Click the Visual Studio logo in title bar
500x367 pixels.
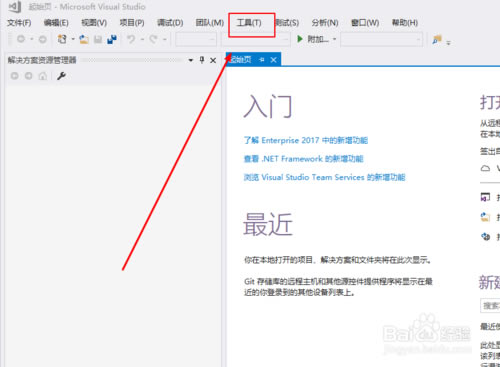pyautogui.click(x=14, y=7)
